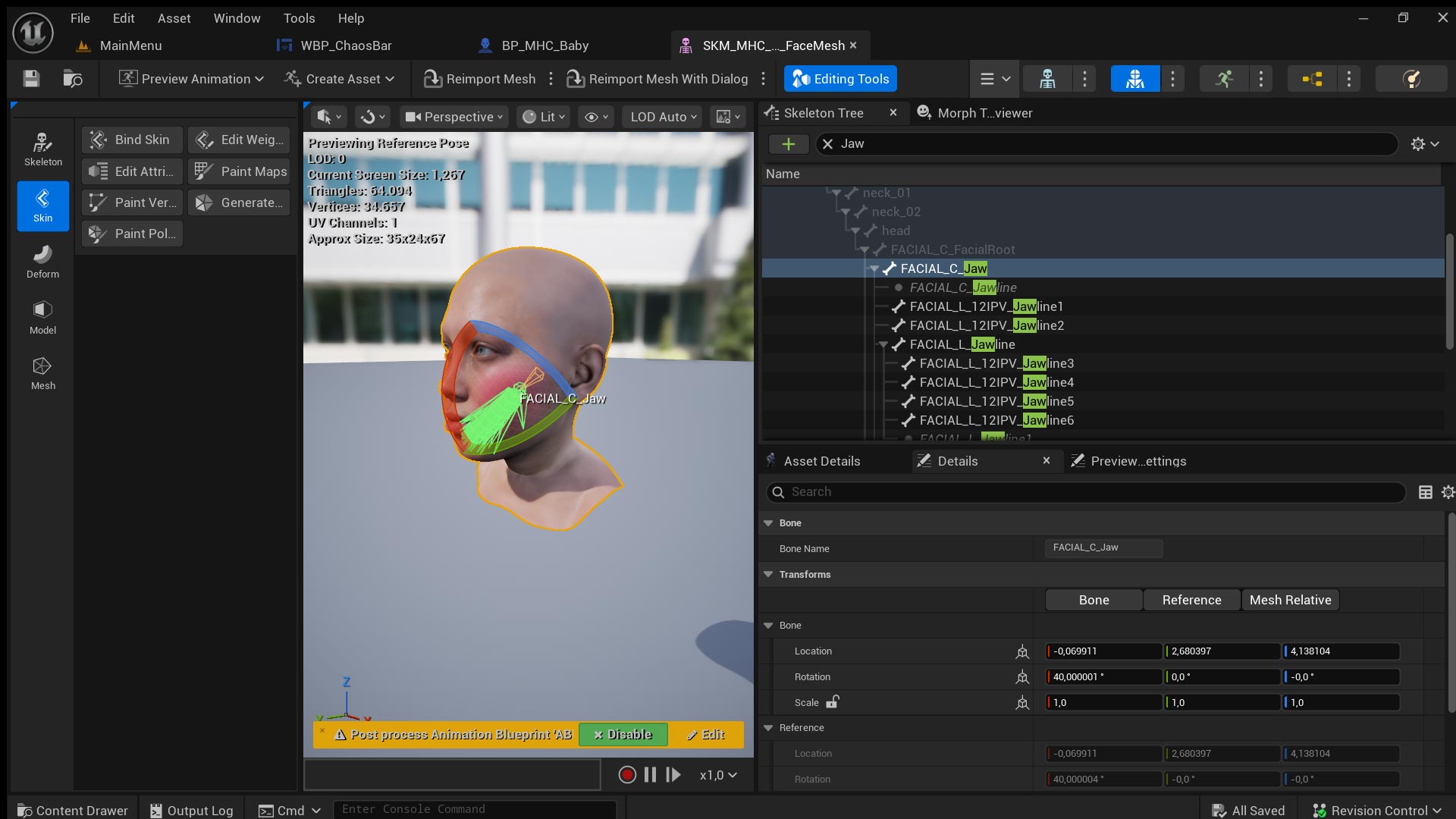Click the Save asset floppy icon
1456x819 pixels.
tap(31, 79)
